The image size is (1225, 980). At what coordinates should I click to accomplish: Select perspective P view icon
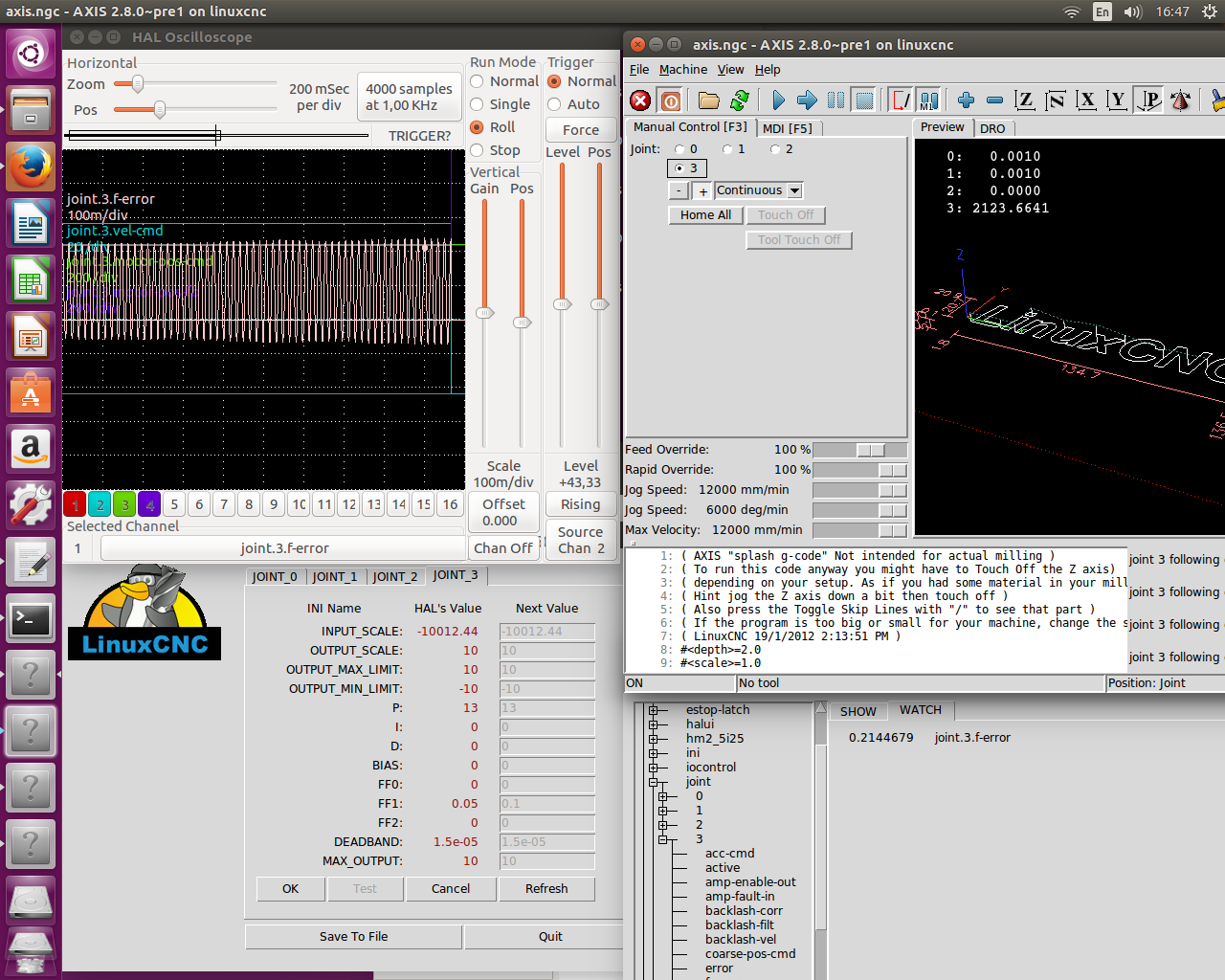coord(1148,100)
